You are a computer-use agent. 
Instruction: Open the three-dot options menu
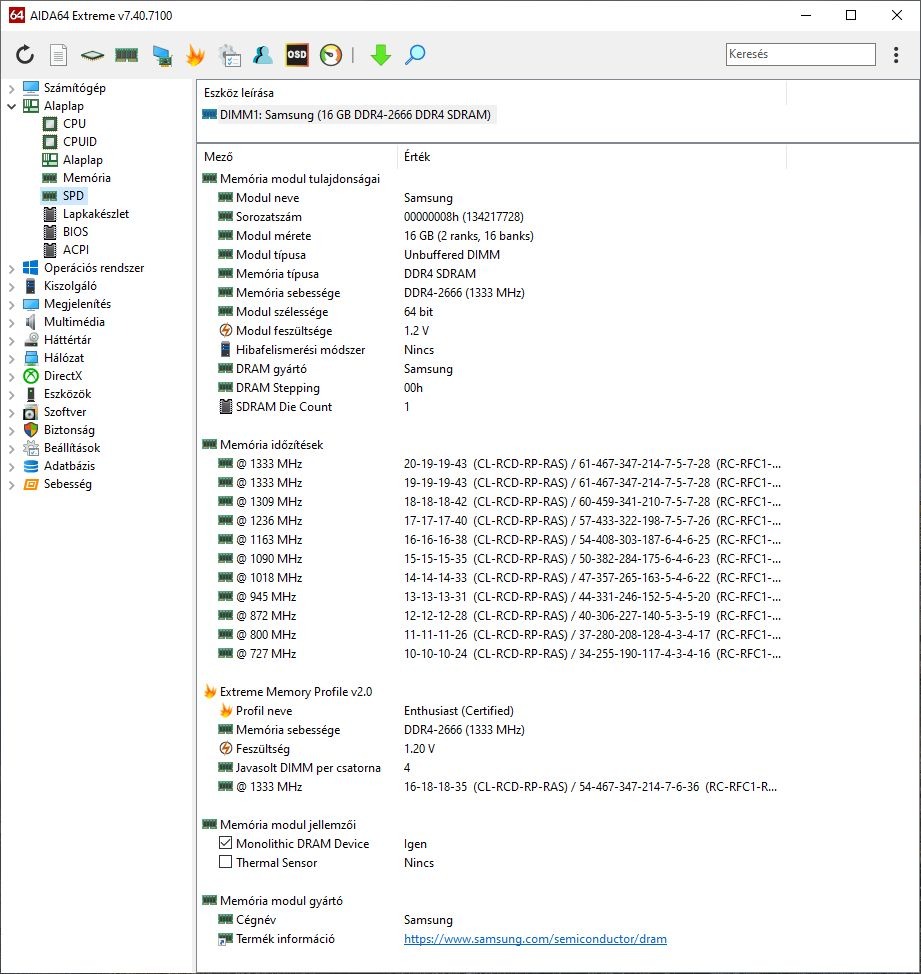coord(896,55)
